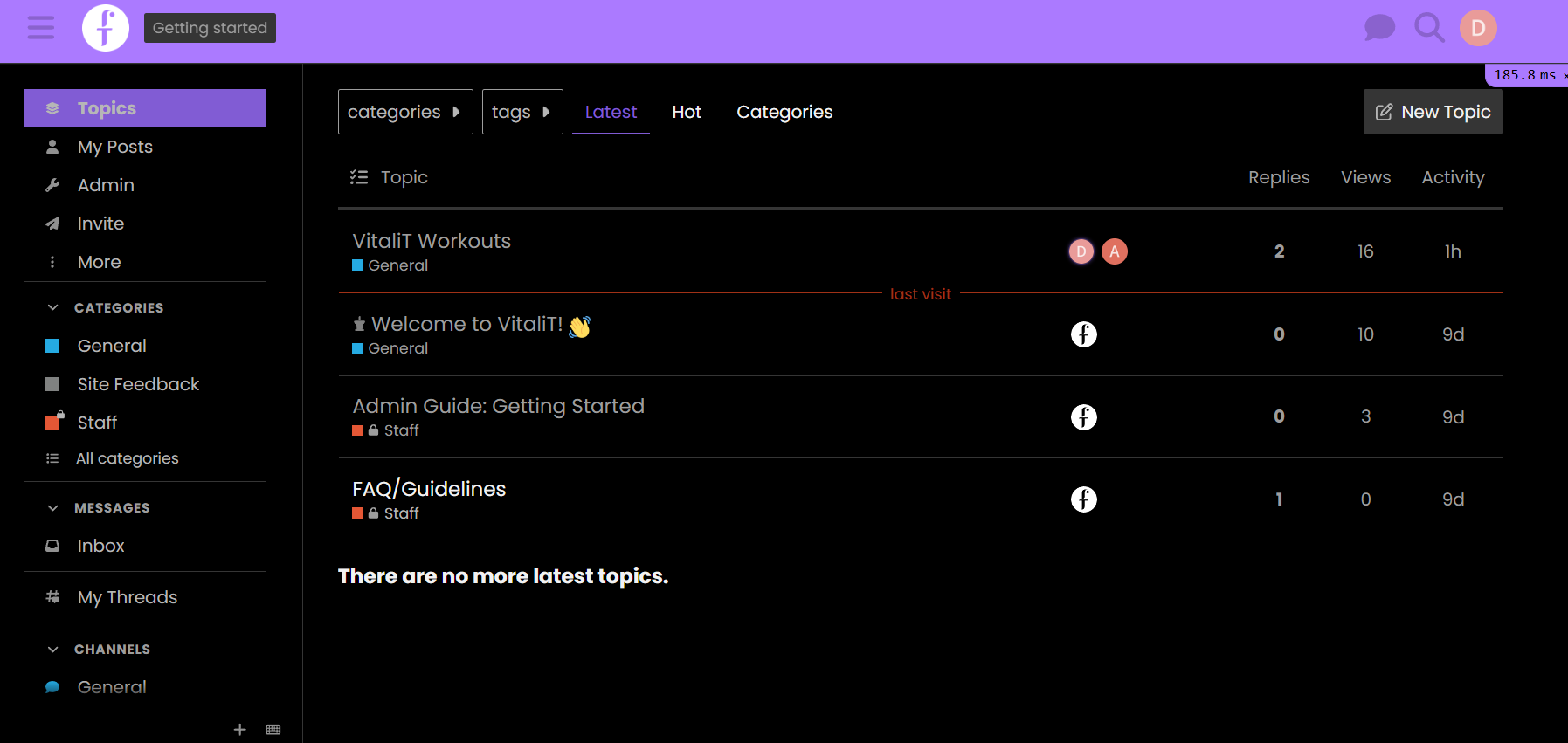Image resolution: width=1568 pixels, height=743 pixels.
Task: Toggle the hamburger sidebar menu
Action: [x=41, y=28]
